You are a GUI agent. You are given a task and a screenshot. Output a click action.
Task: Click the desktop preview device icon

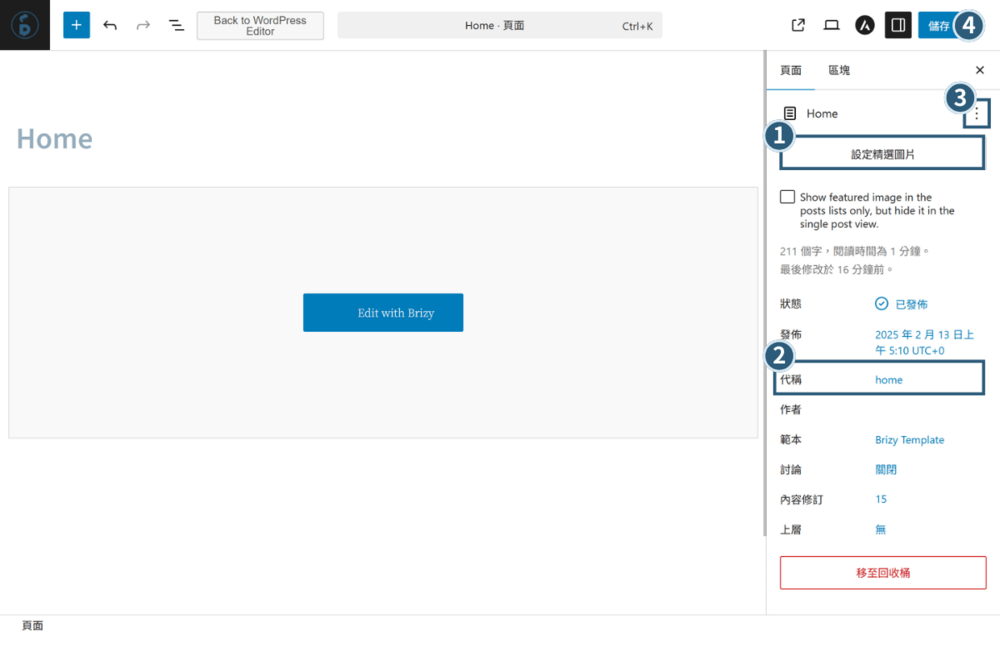point(831,24)
